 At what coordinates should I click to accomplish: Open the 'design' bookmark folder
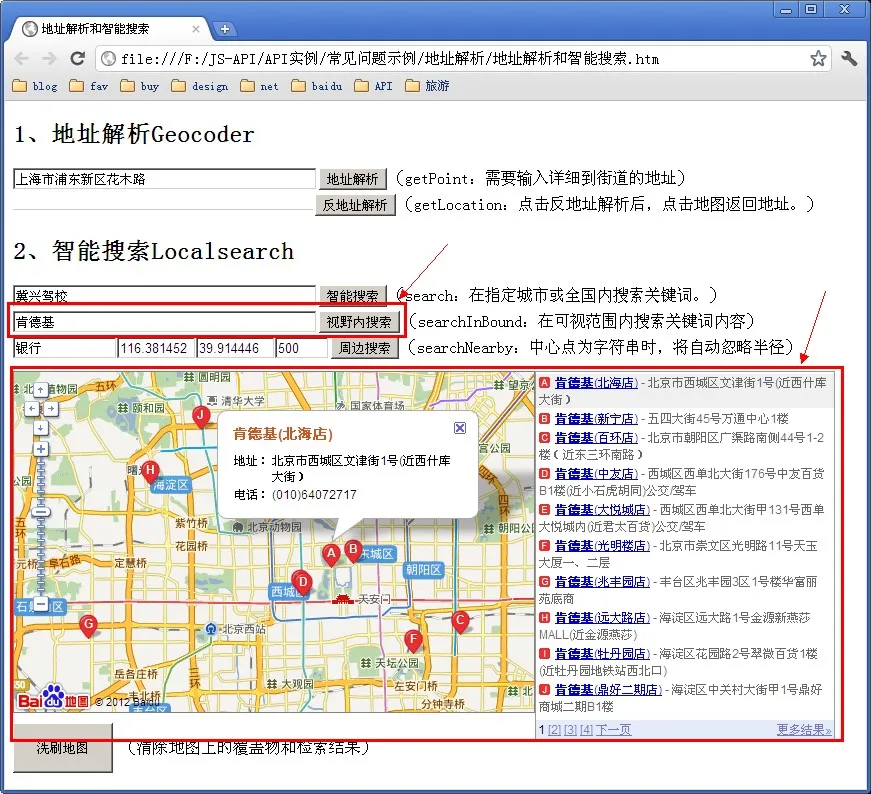(x=200, y=87)
